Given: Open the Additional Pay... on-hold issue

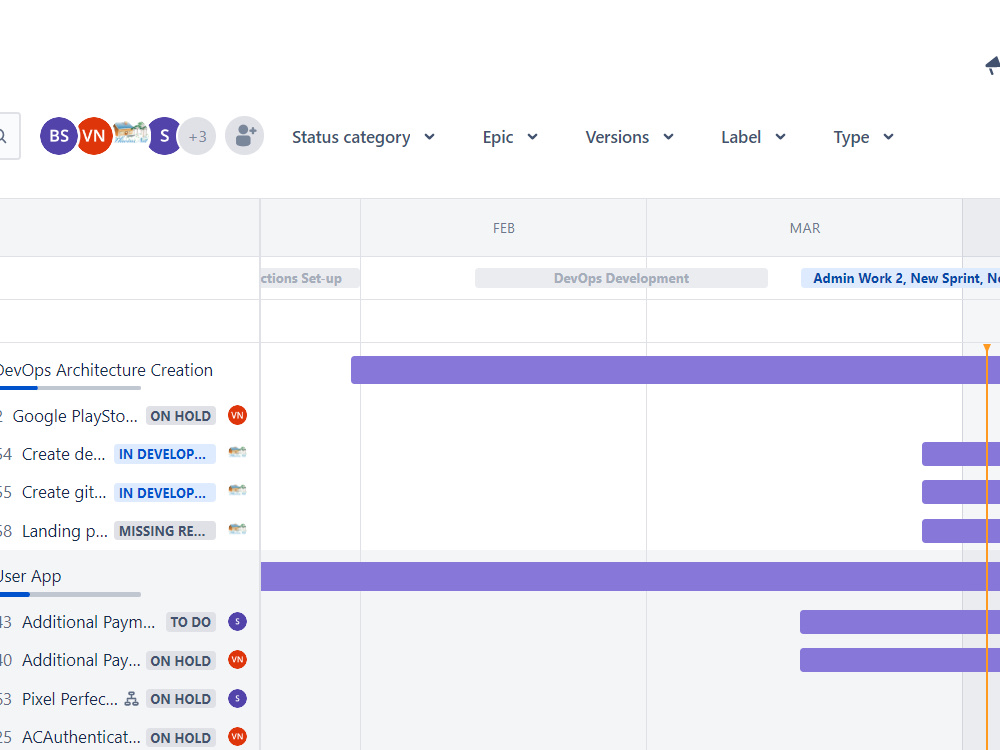Looking at the screenshot, I should click(81, 660).
